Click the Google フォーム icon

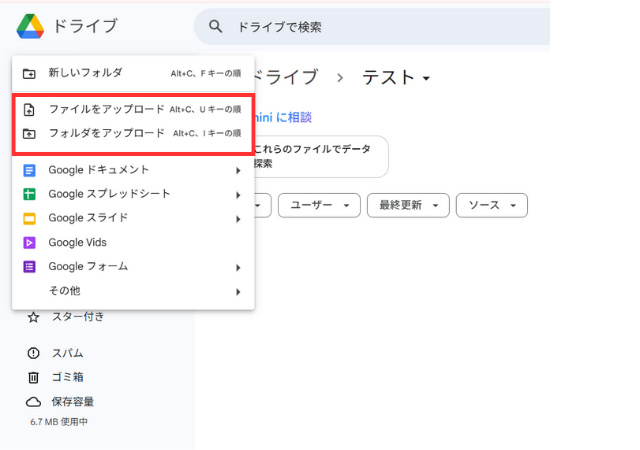tap(29, 267)
